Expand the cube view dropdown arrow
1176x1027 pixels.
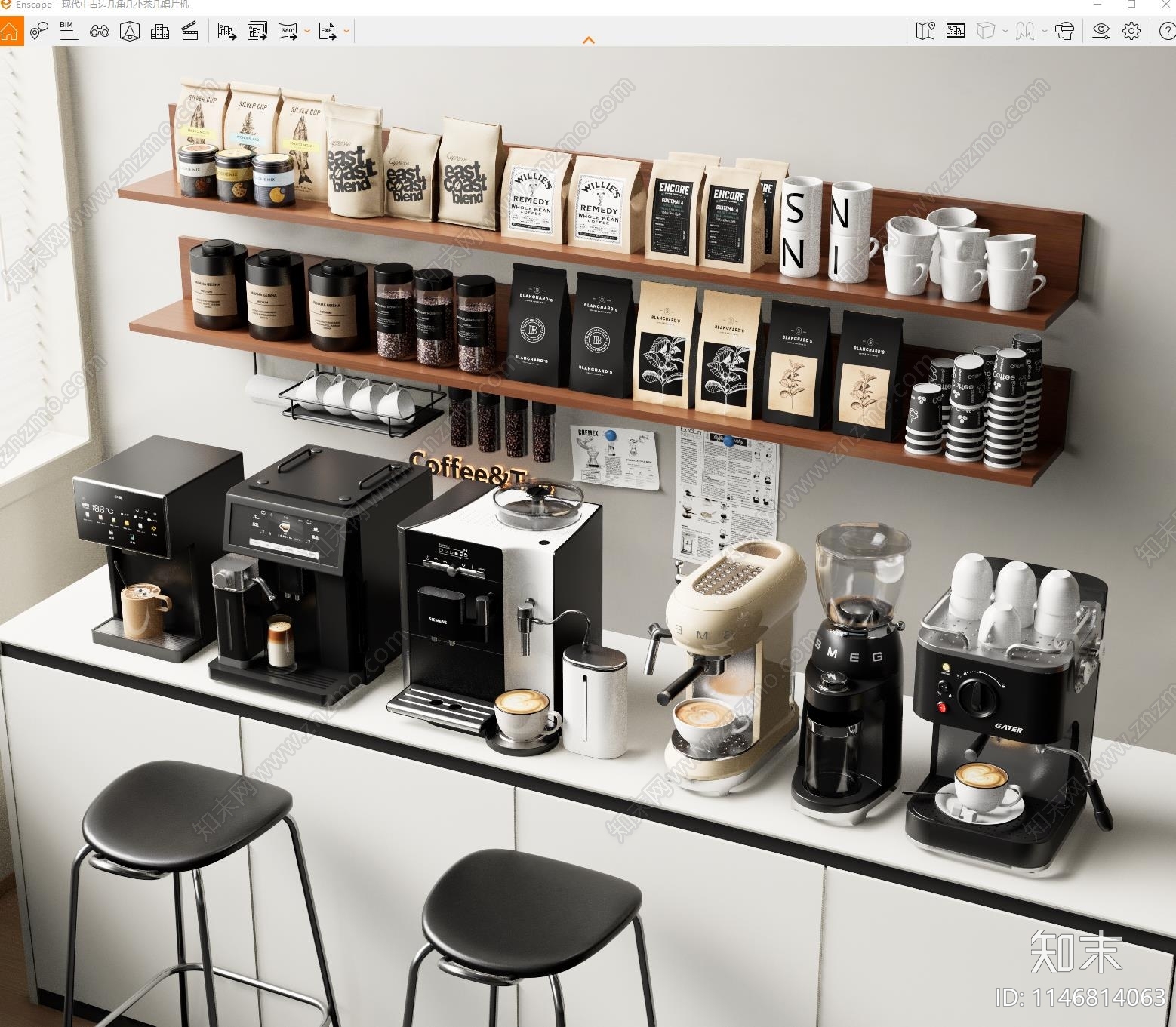pos(1005,31)
